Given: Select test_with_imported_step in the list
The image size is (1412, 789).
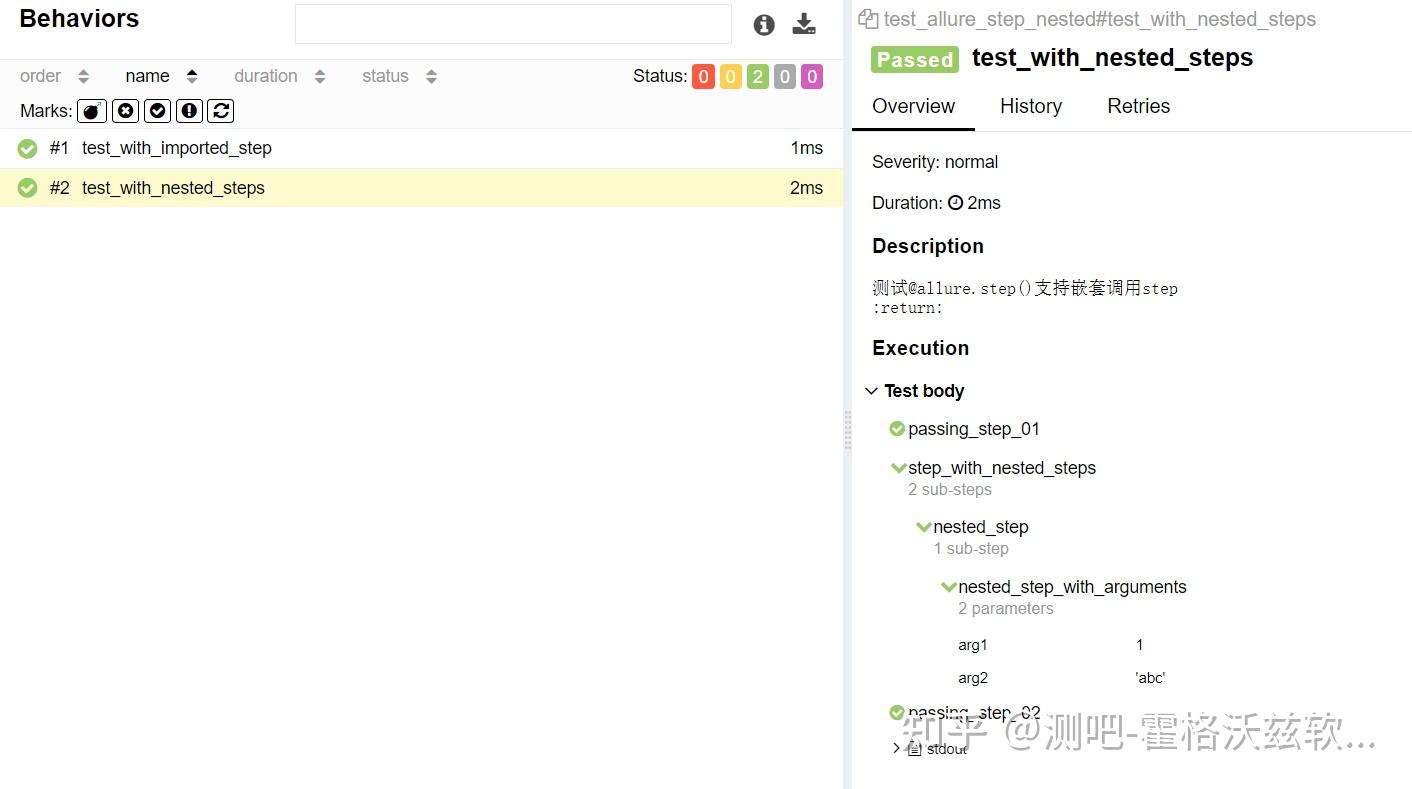Looking at the screenshot, I should 421,148.
